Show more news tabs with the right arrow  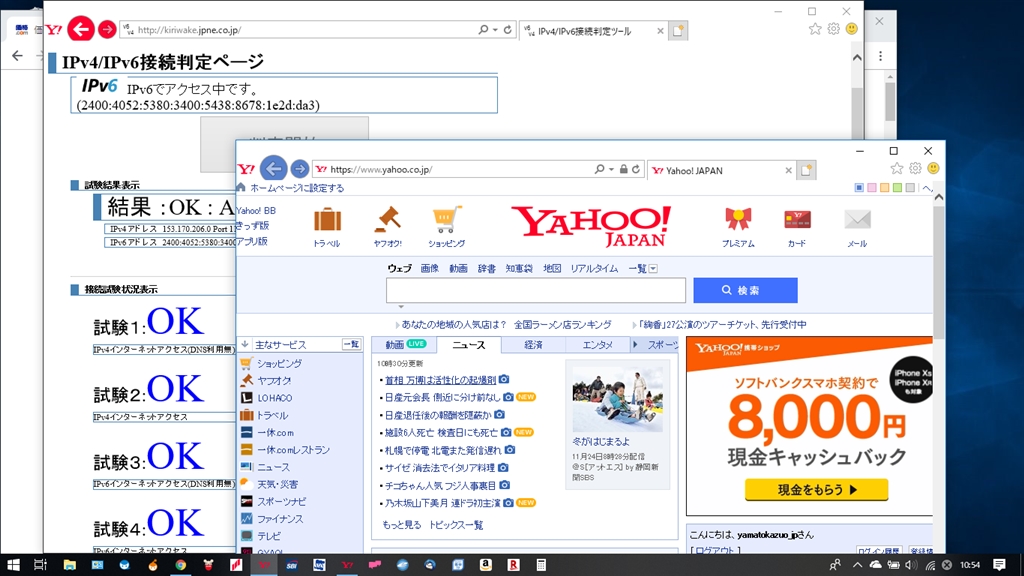point(635,344)
